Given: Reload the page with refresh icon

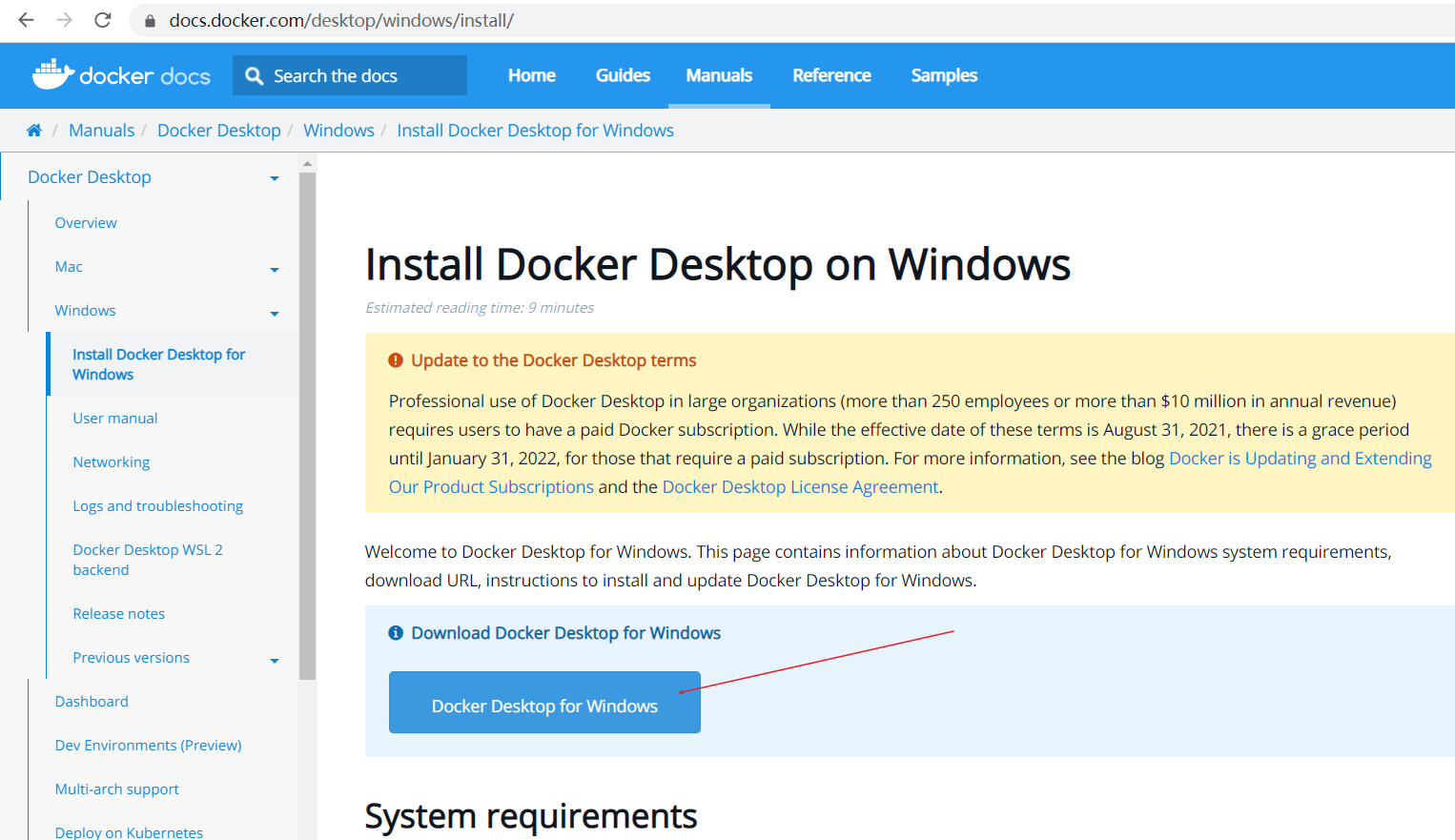Looking at the screenshot, I should coord(103,20).
